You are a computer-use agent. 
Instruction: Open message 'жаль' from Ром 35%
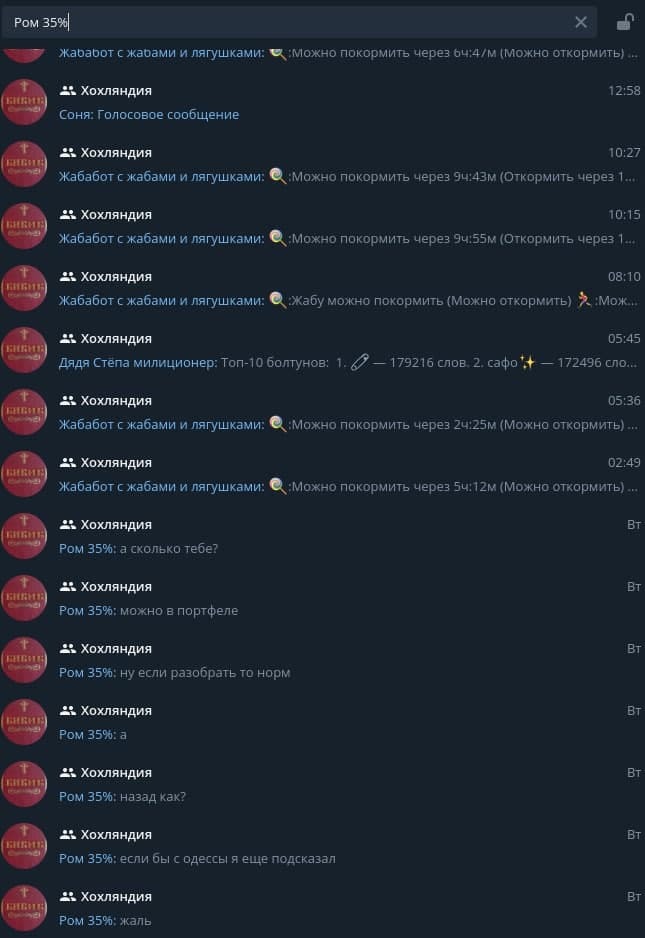(322, 907)
